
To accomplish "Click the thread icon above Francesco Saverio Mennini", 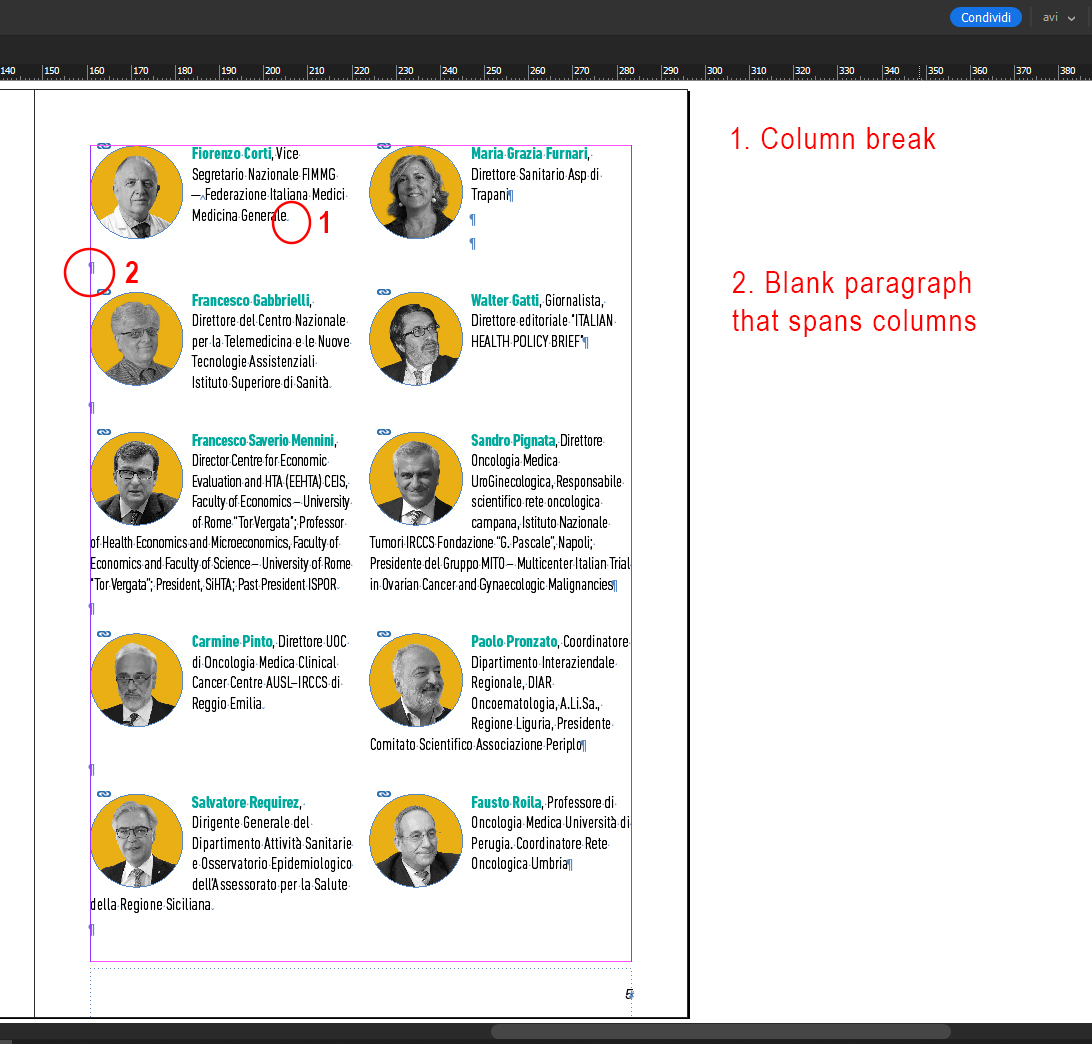I will pos(103,432).
